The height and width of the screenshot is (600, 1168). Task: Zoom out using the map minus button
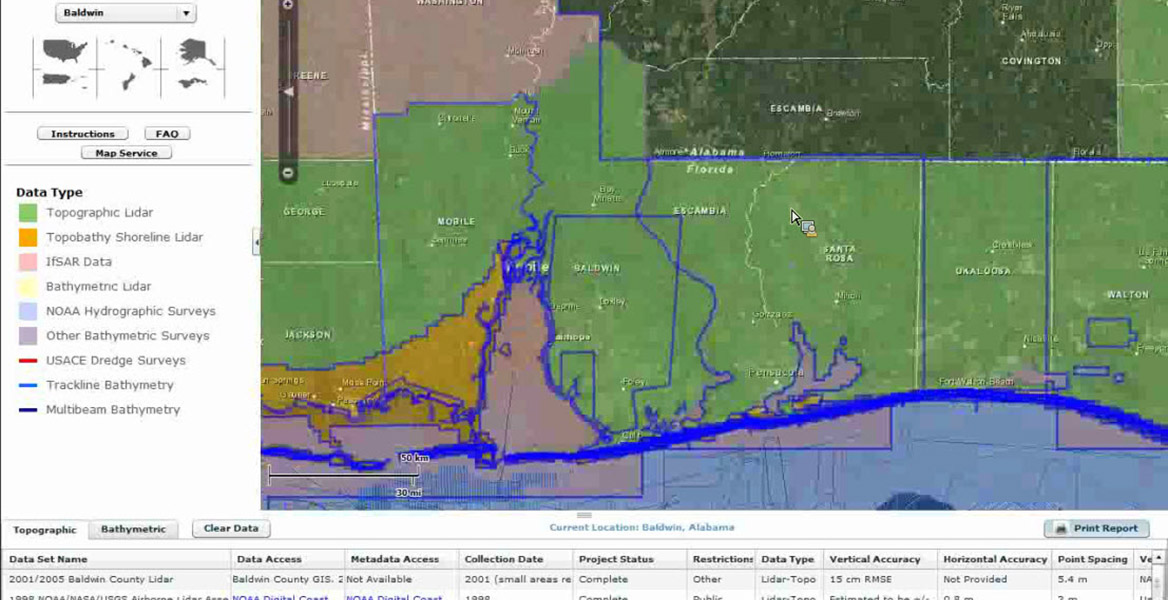(x=288, y=173)
